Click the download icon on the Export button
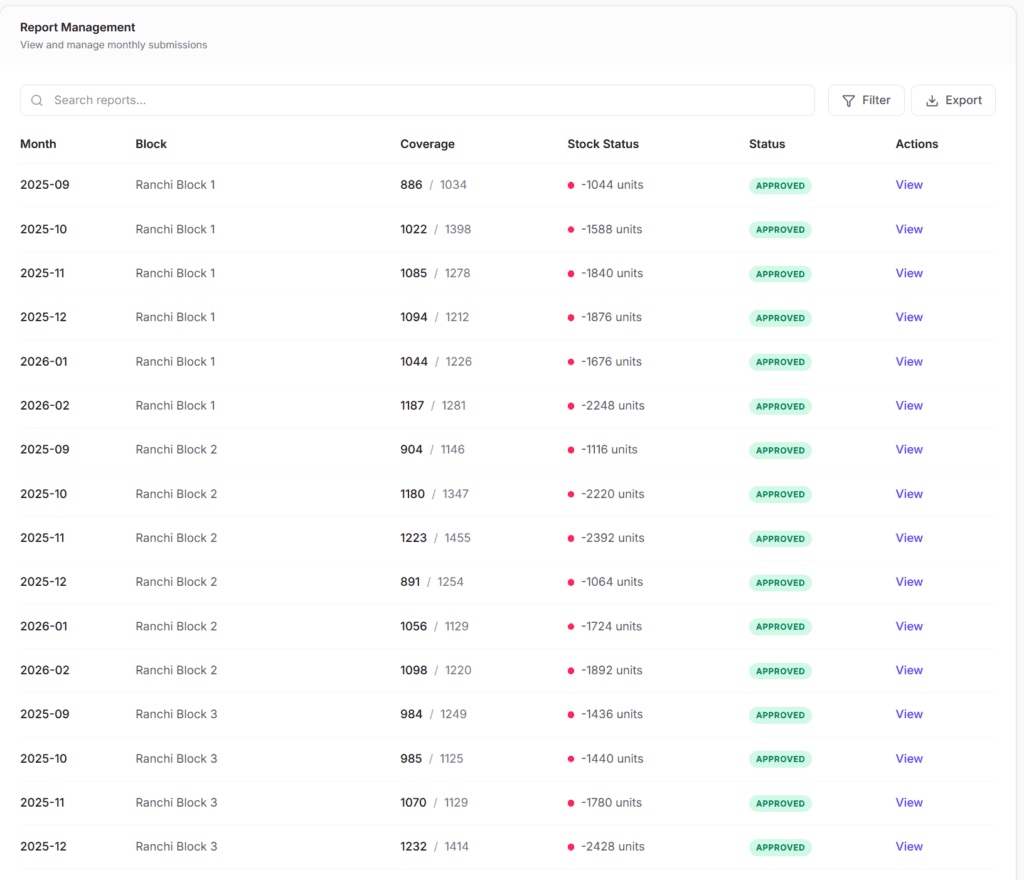Screen dimensions: 1024x880 click(932, 101)
